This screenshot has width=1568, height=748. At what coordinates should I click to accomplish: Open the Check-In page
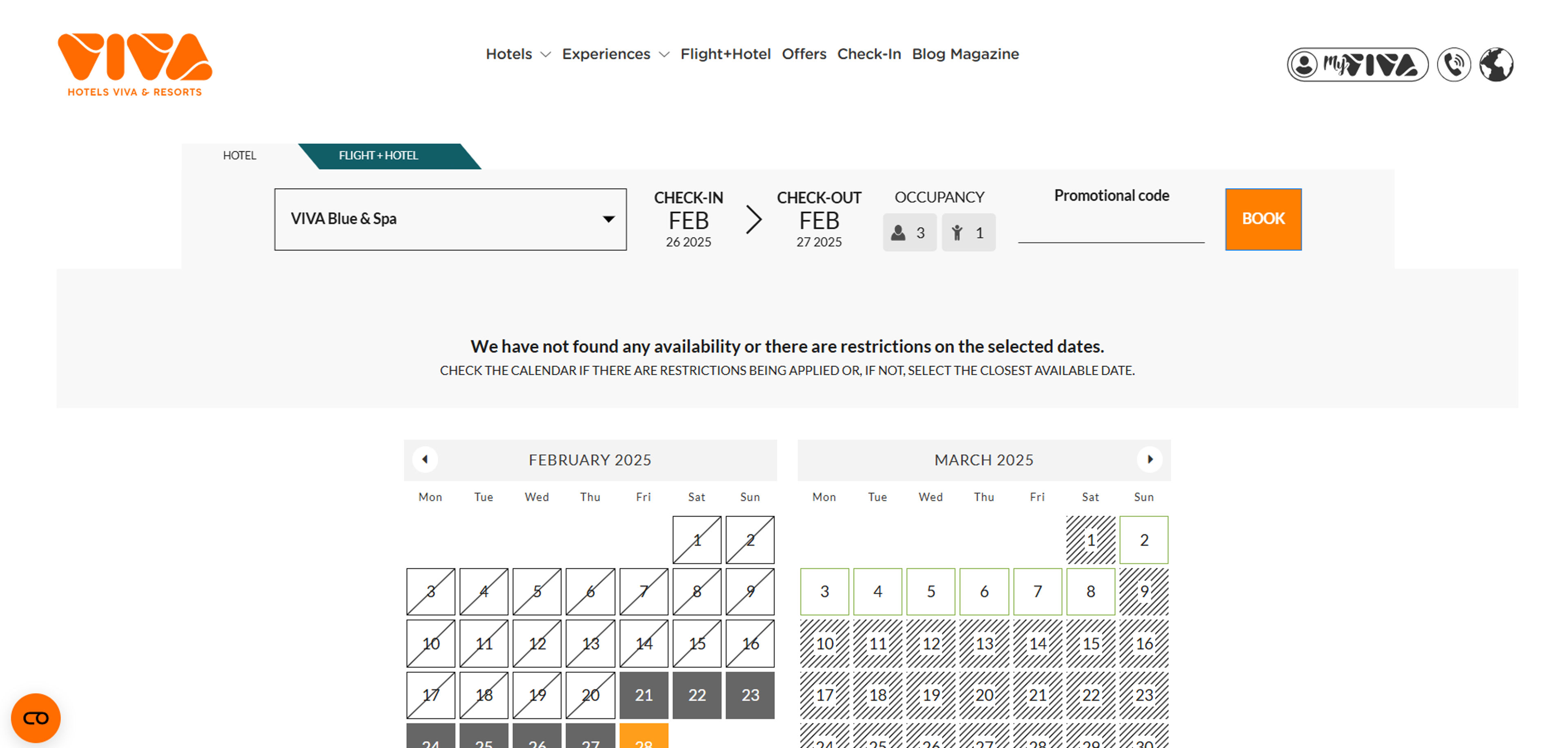click(x=869, y=54)
